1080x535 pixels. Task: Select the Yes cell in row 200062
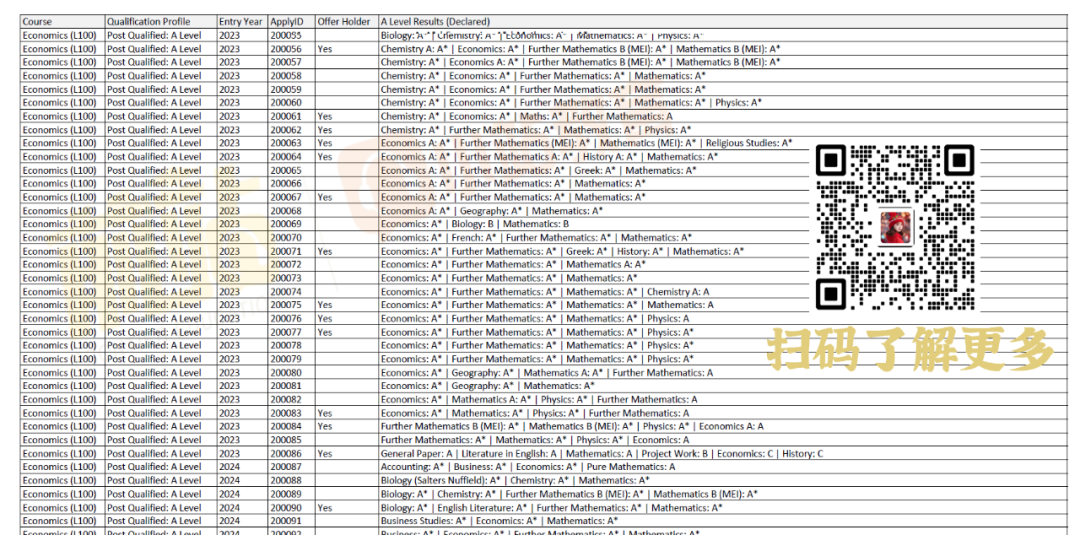346,129
